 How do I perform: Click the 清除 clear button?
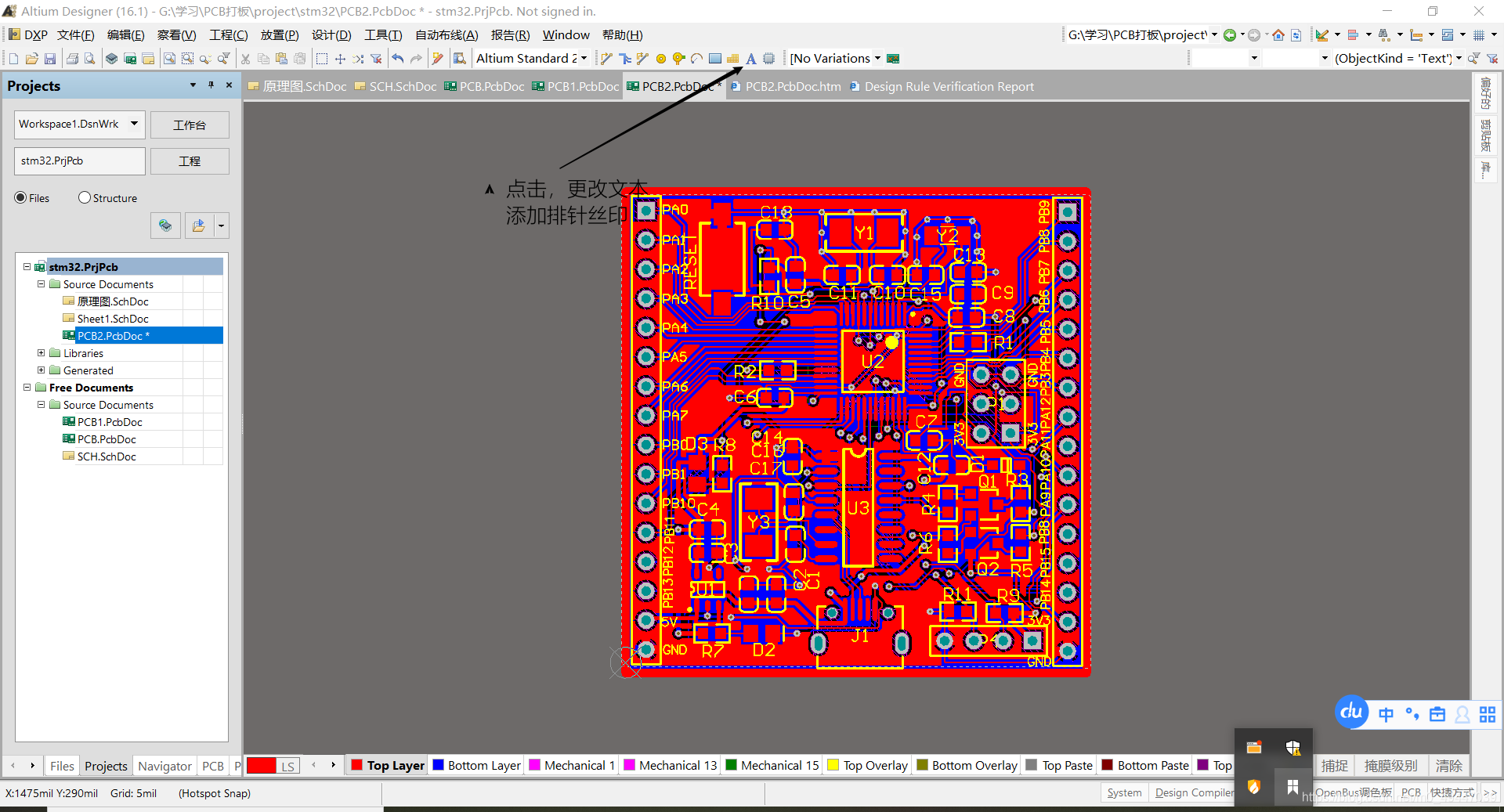coord(1448,766)
